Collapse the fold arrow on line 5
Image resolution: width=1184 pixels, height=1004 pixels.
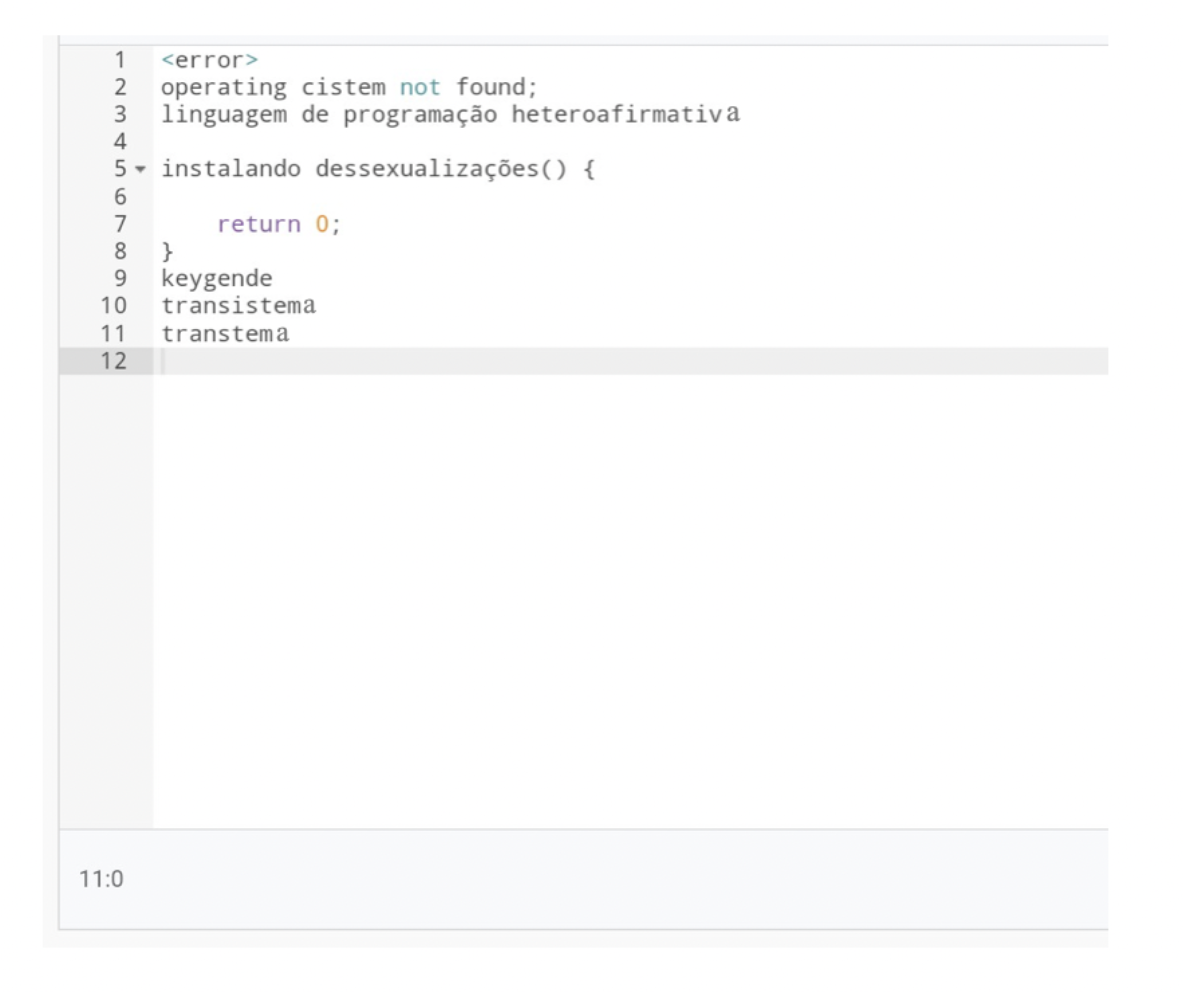point(140,170)
